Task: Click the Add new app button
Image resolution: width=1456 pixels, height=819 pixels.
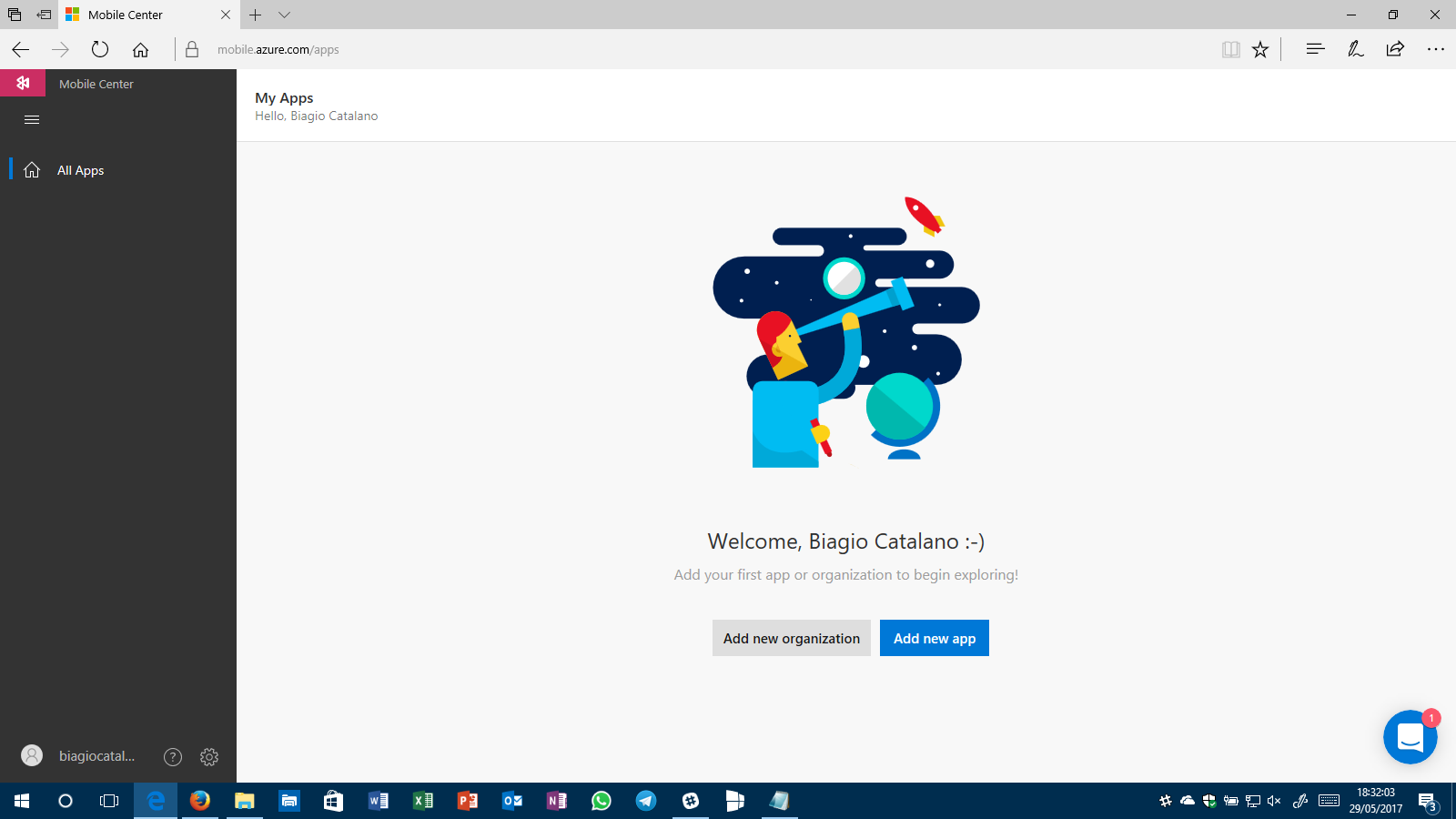Action: 935,638
